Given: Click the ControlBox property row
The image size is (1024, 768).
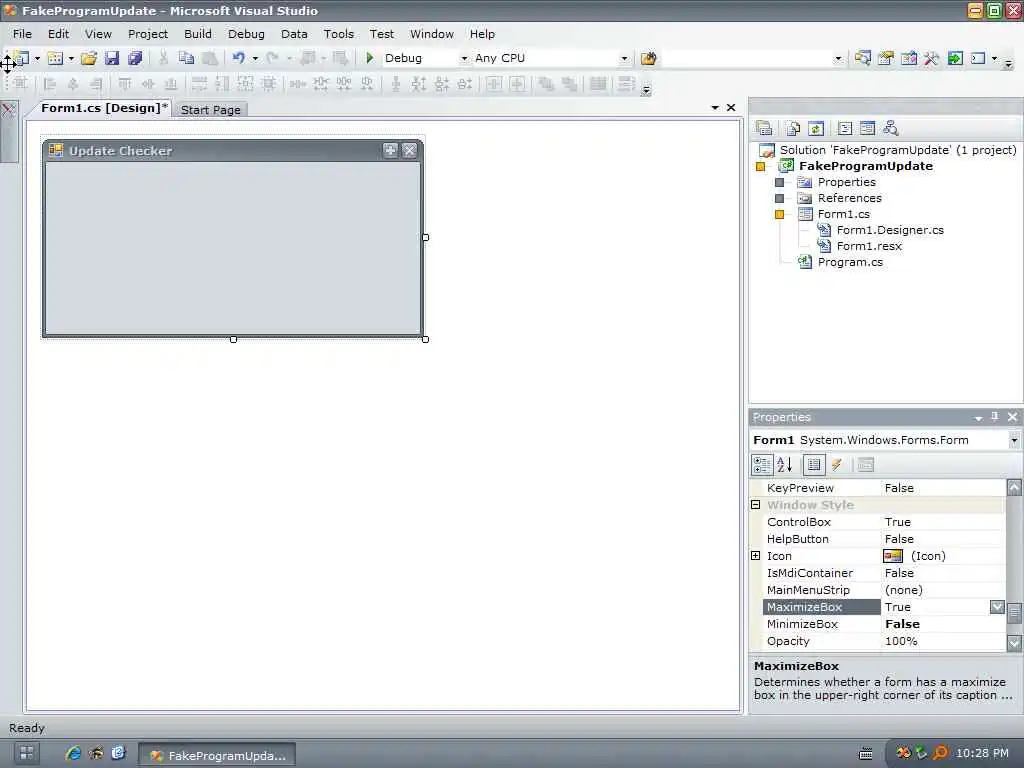Looking at the screenshot, I should [884, 522].
